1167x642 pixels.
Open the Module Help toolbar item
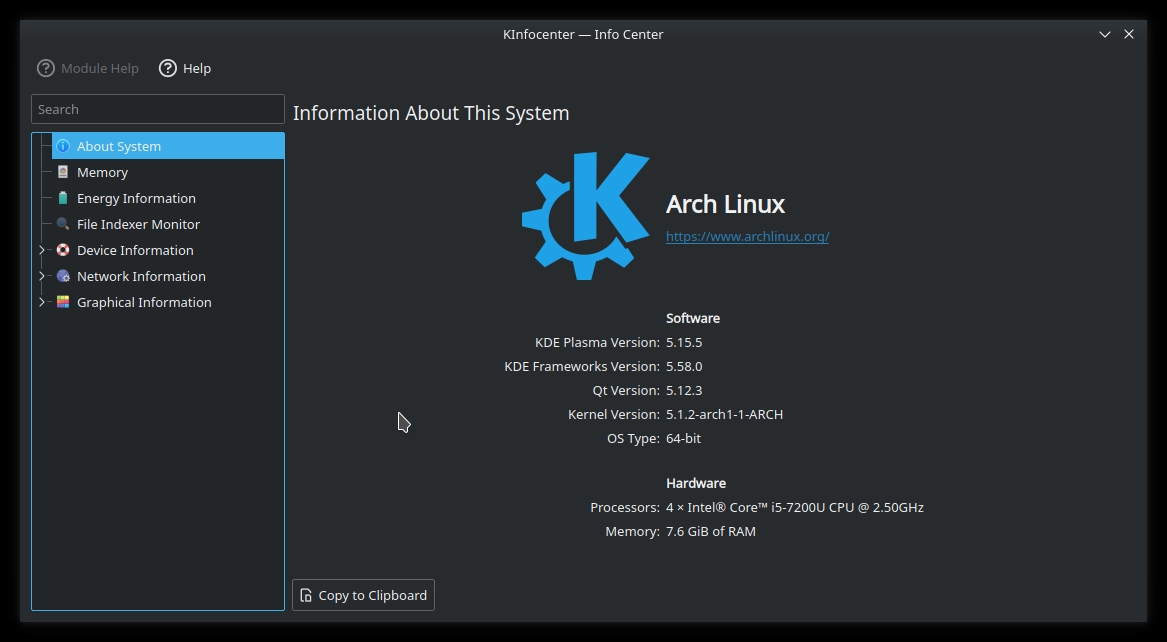(x=88, y=68)
